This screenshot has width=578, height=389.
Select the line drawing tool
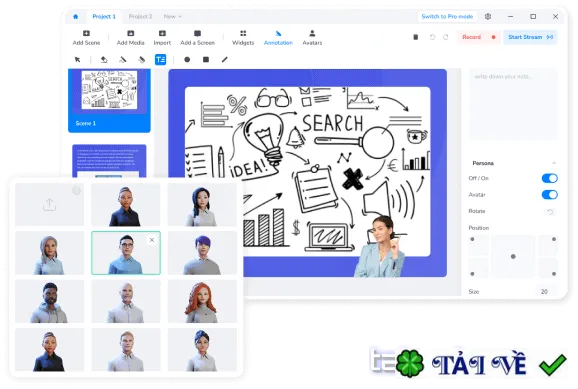(x=224, y=59)
